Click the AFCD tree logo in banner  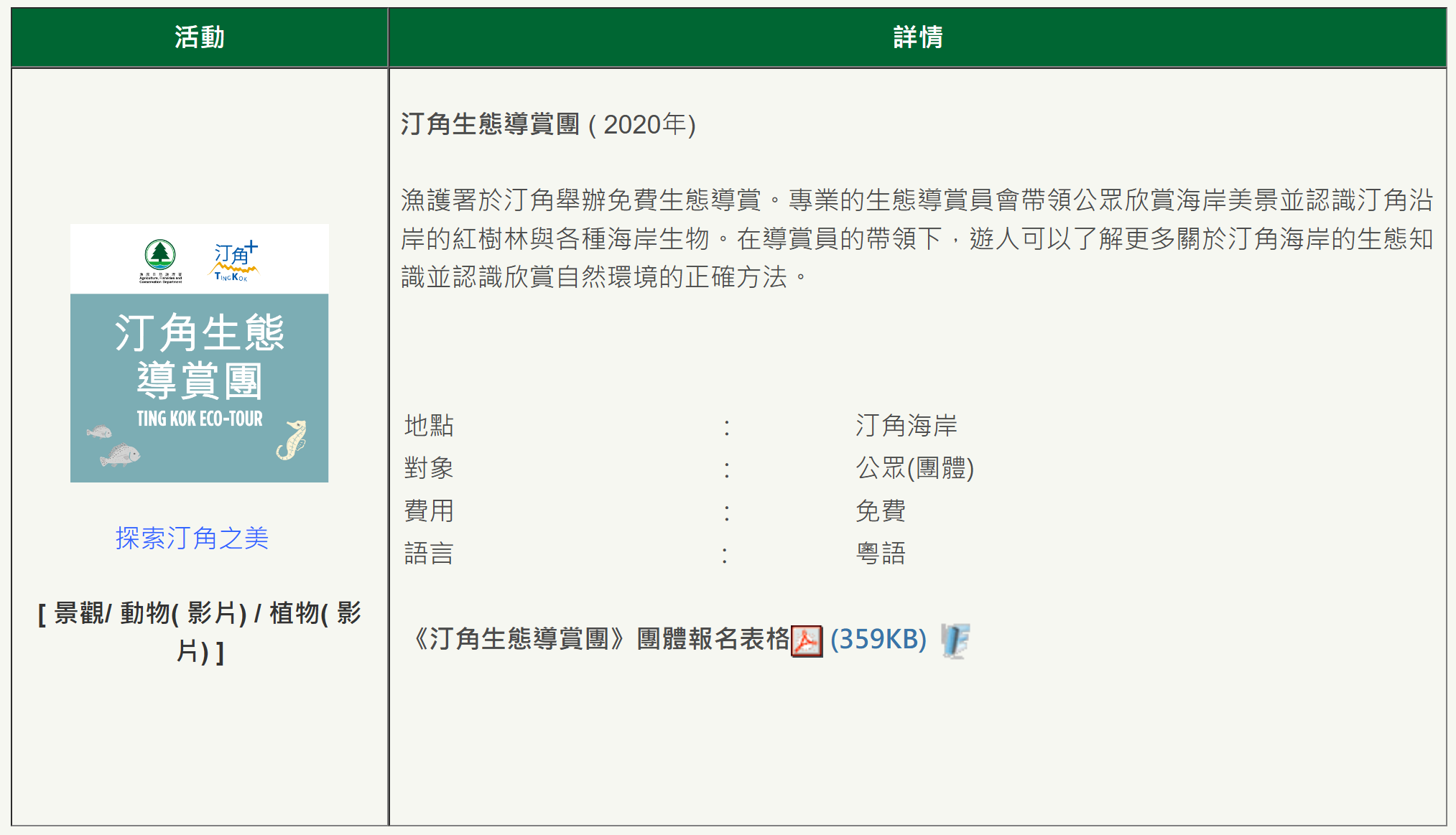point(160,256)
